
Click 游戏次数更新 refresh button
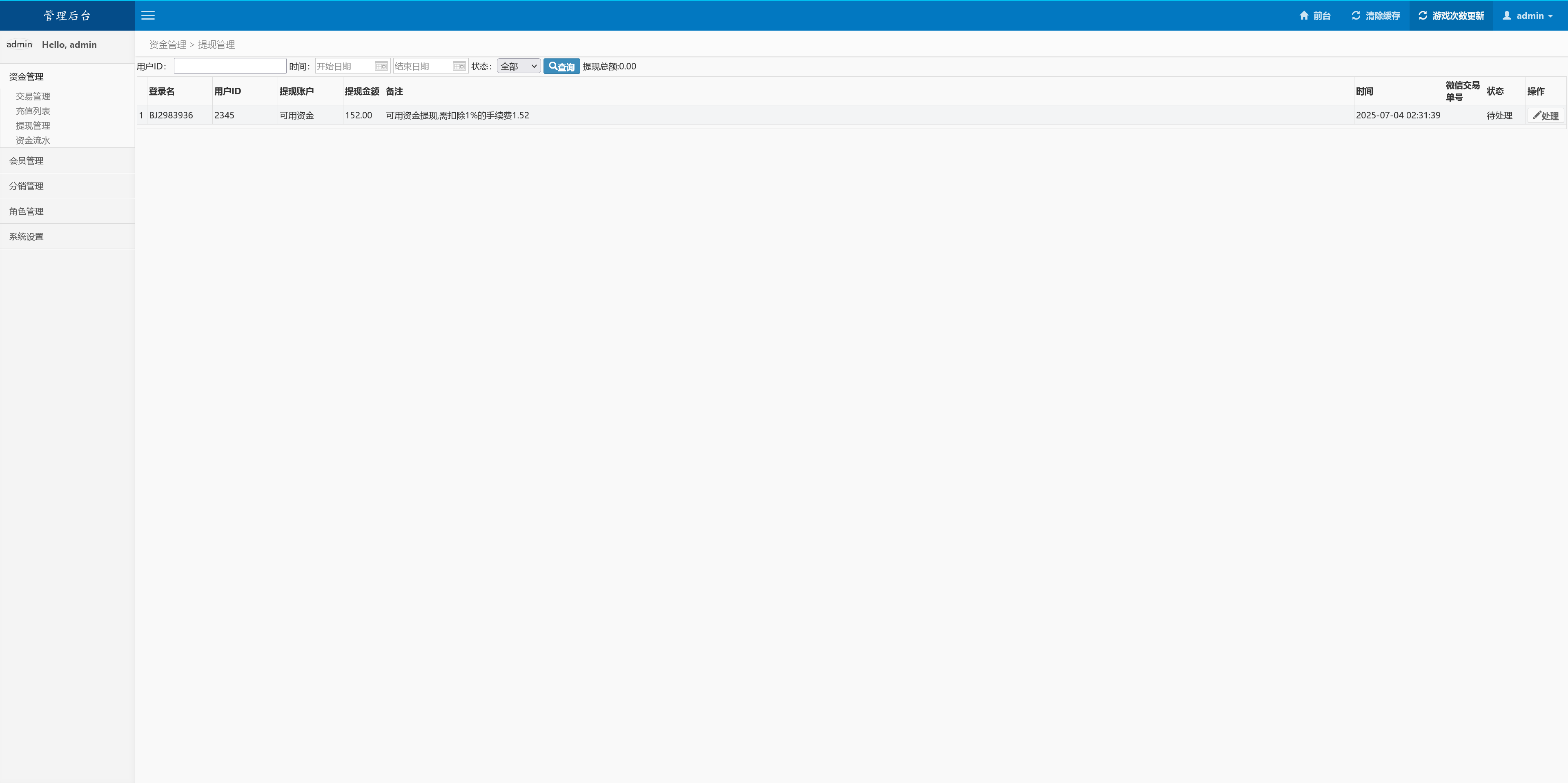(1451, 16)
